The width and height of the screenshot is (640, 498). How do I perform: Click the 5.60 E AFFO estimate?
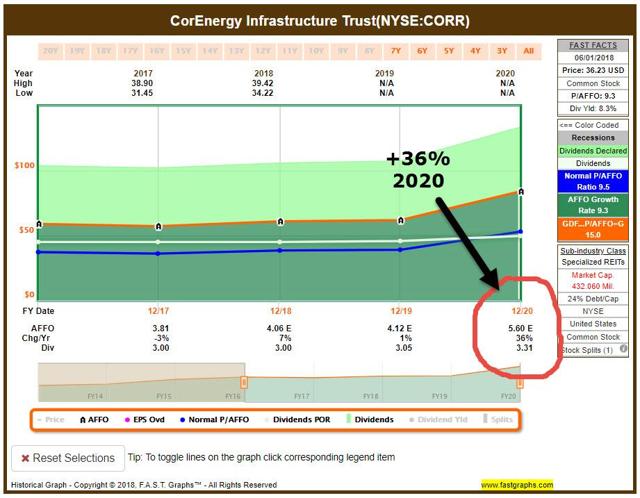click(x=520, y=328)
